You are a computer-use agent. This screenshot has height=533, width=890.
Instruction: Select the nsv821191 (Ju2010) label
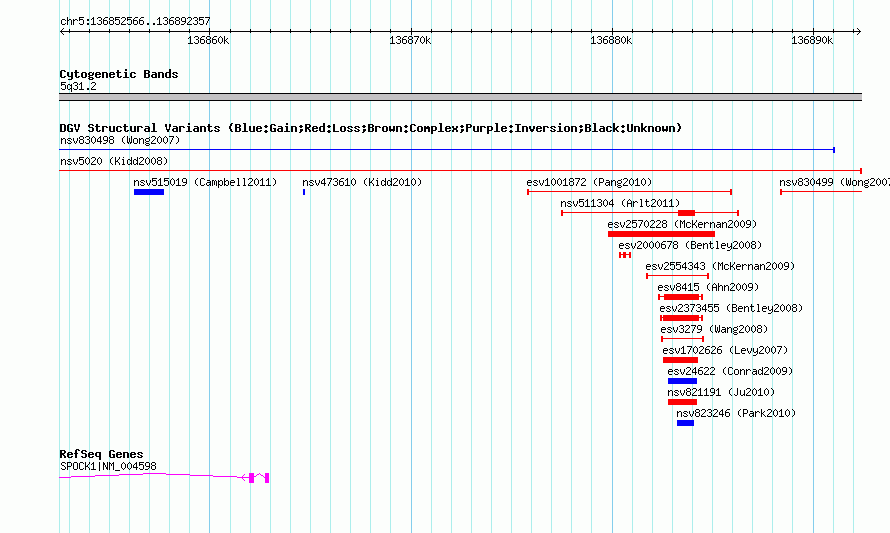pos(721,392)
